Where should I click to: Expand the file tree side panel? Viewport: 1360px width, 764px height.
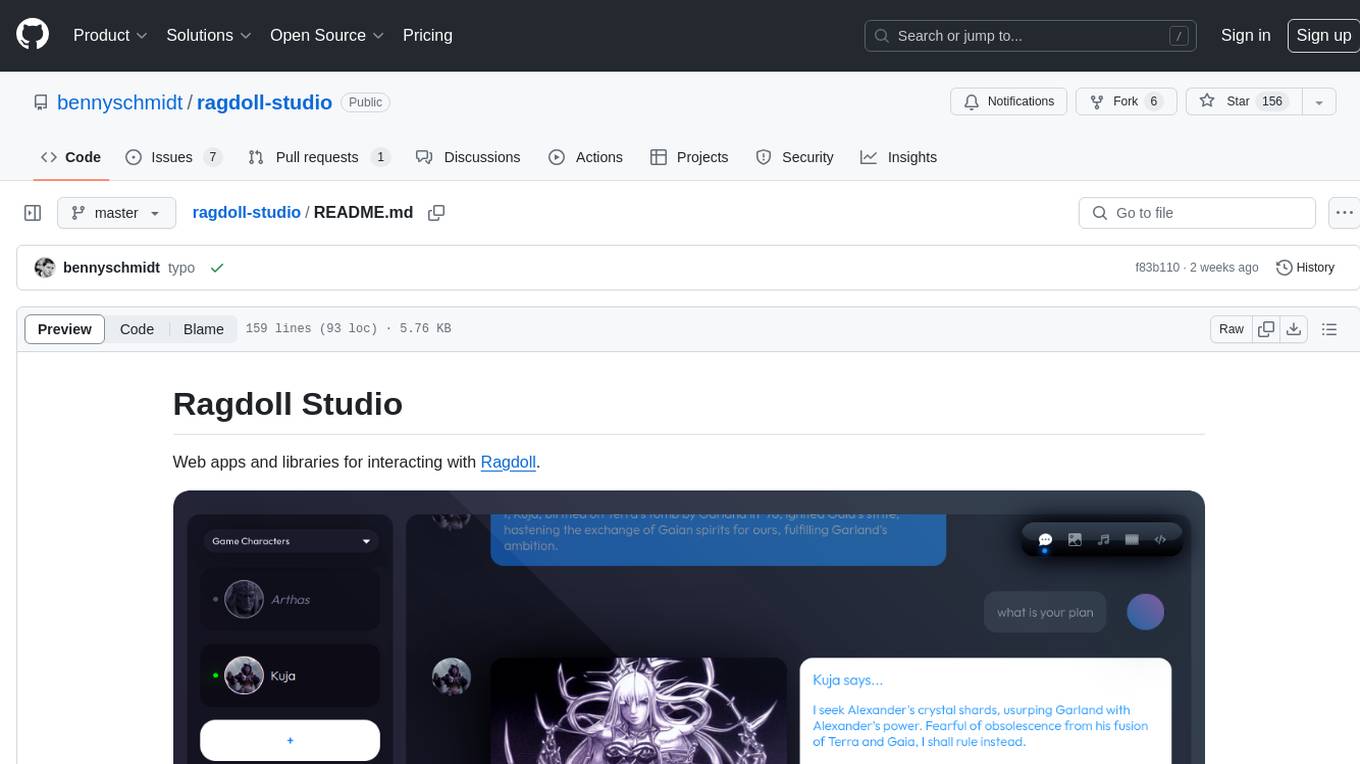33,213
